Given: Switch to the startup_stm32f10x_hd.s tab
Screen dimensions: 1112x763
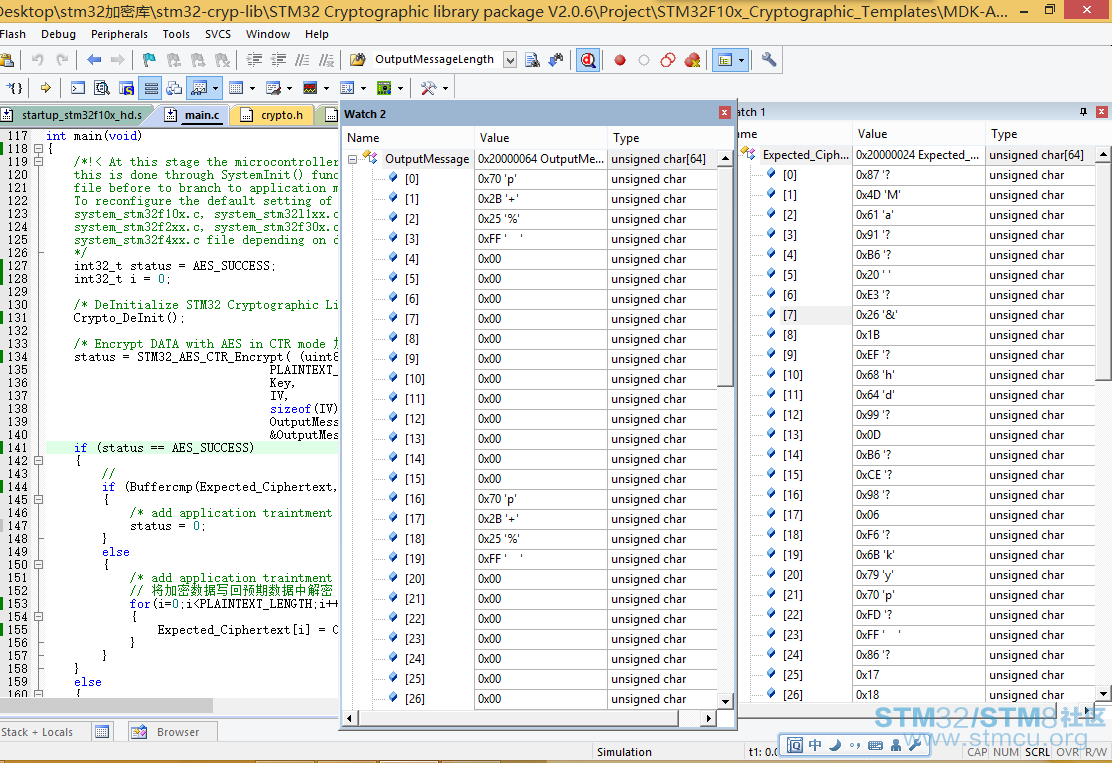Looking at the screenshot, I should [74, 115].
